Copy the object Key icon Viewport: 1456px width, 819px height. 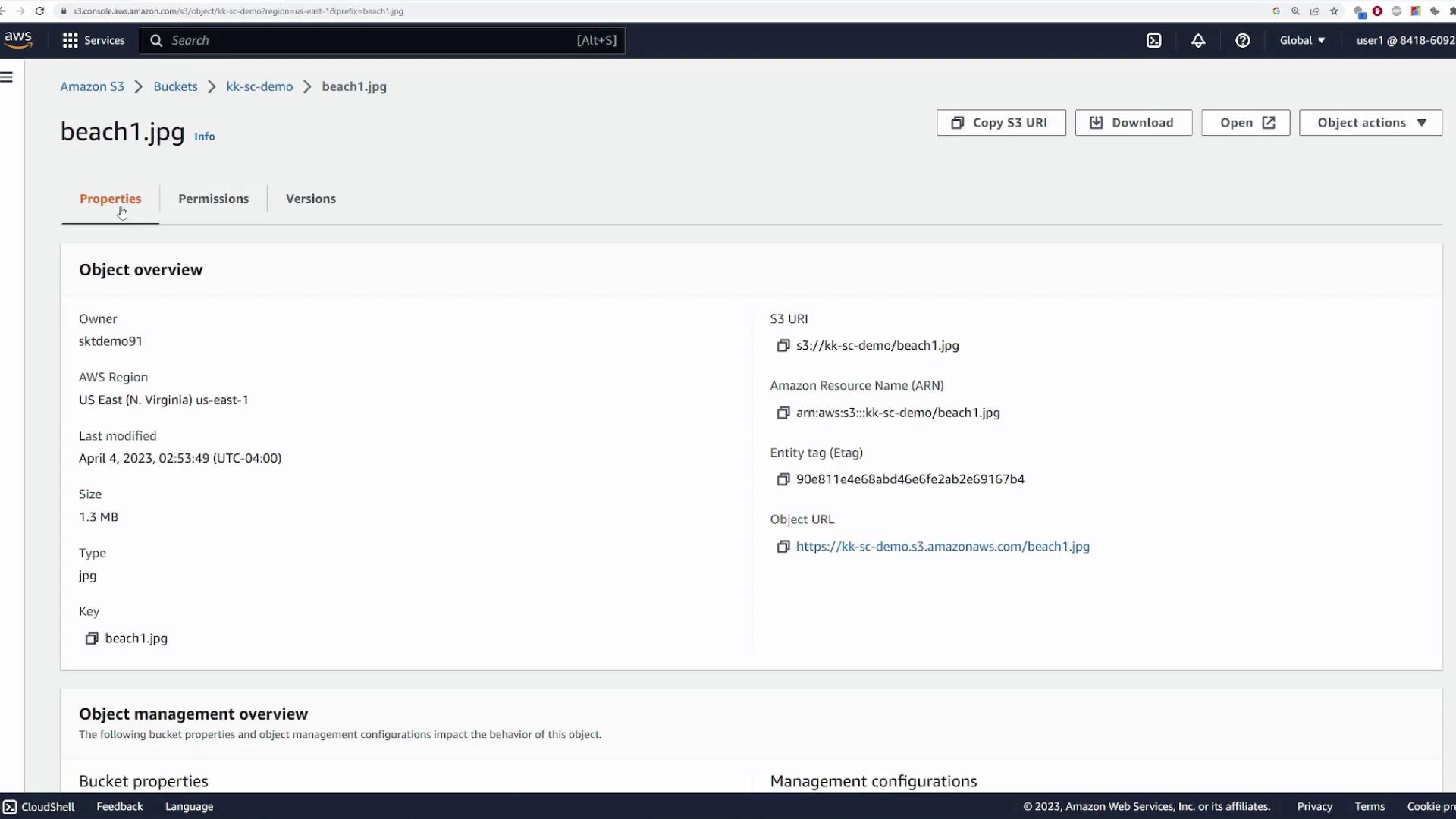[92, 639]
